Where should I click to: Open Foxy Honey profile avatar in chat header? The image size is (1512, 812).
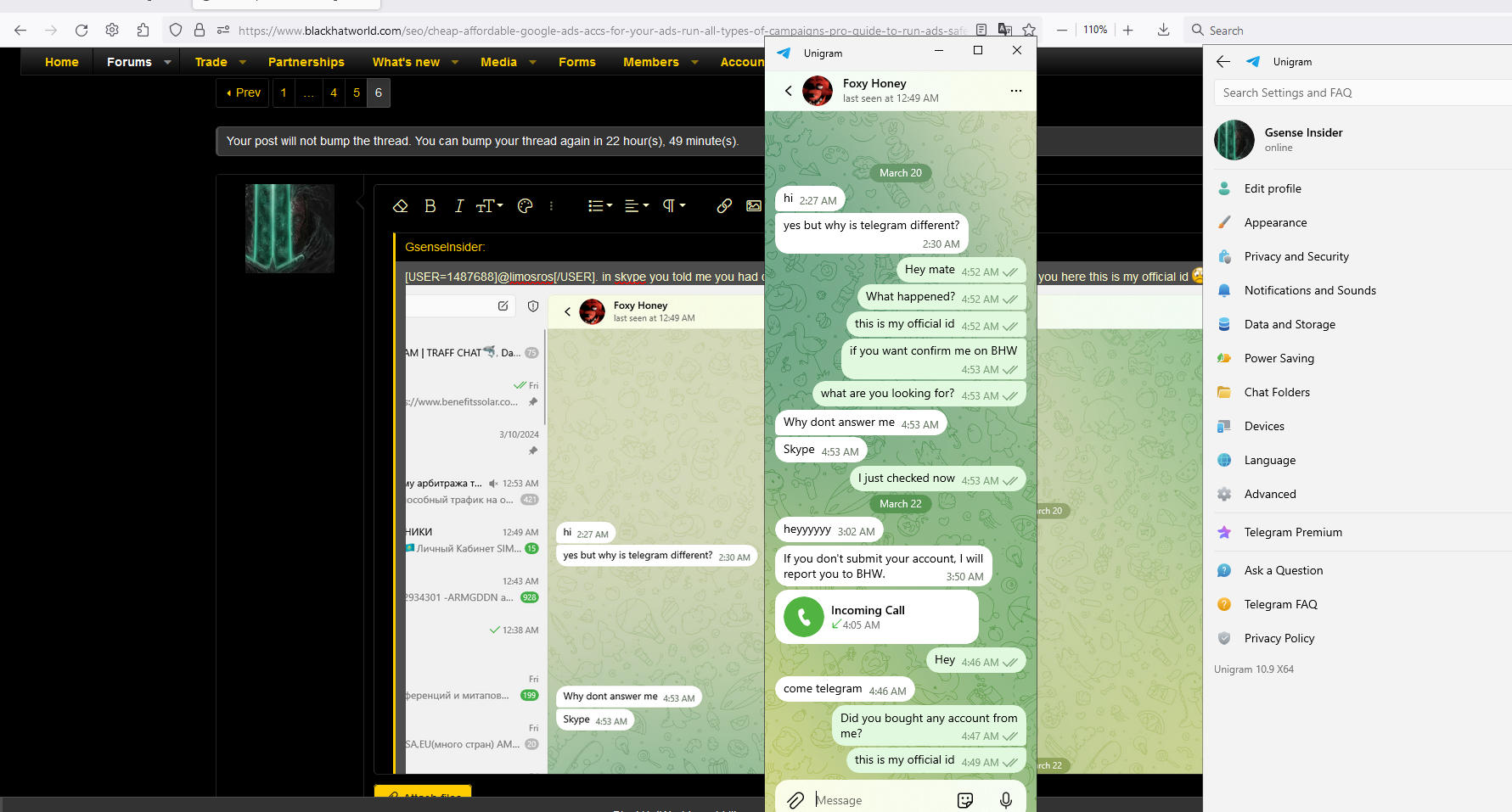click(818, 90)
